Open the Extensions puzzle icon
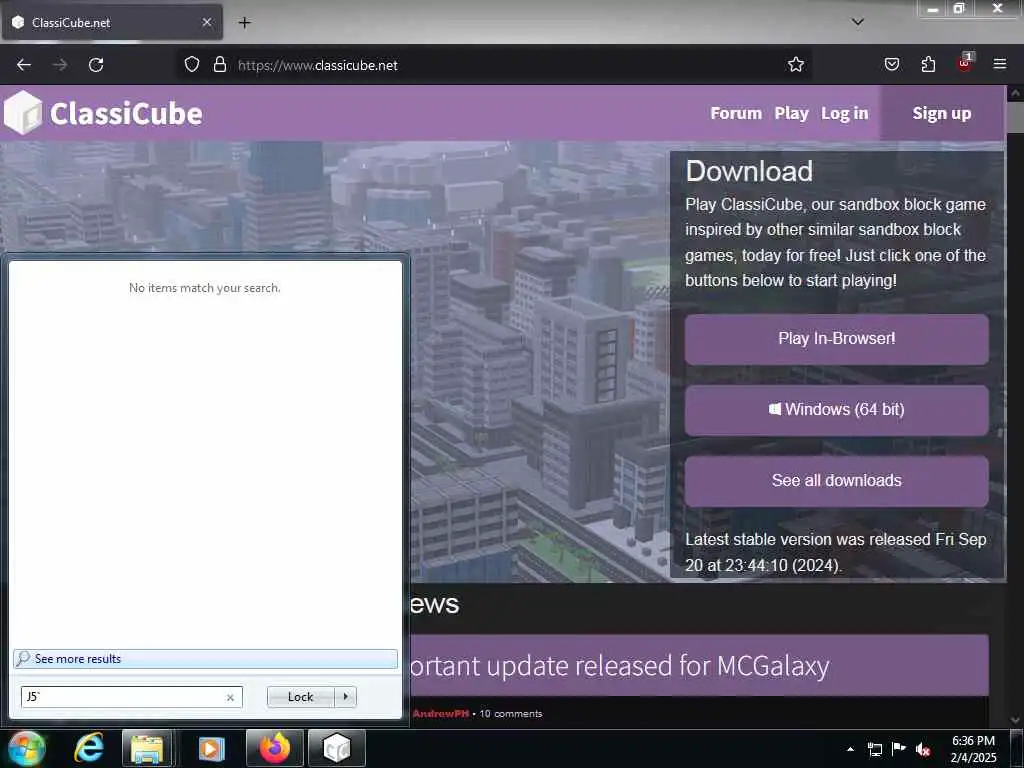Viewport: 1024px width, 768px height. pos(928,65)
